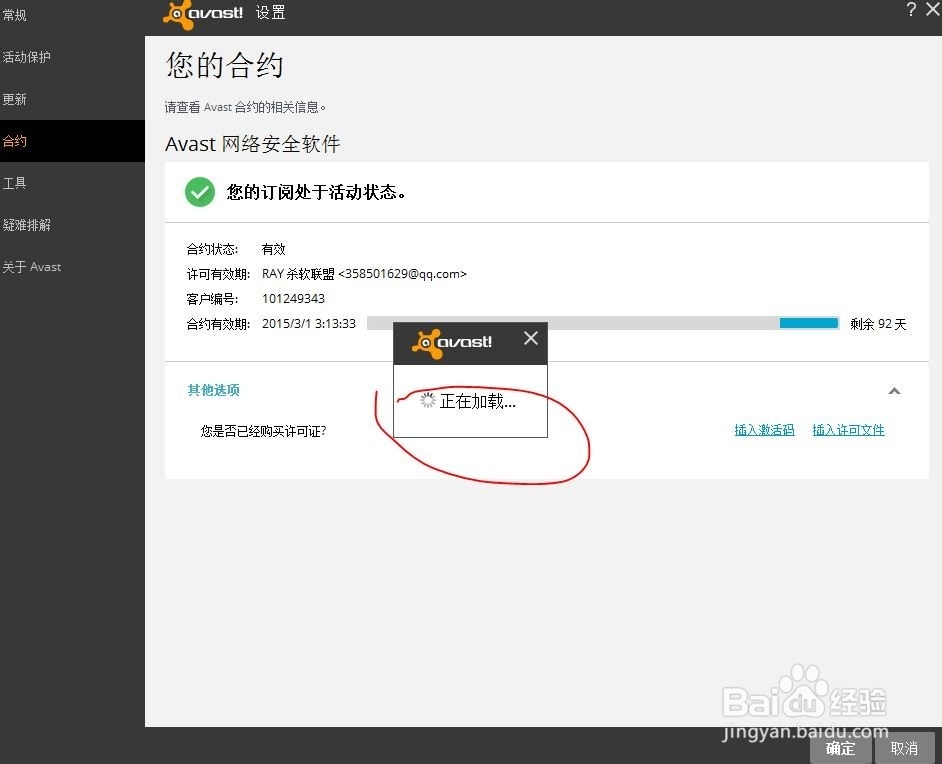Click the 其他选项 heading
This screenshot has height=764, width=942.
click(x=213, y=390)
